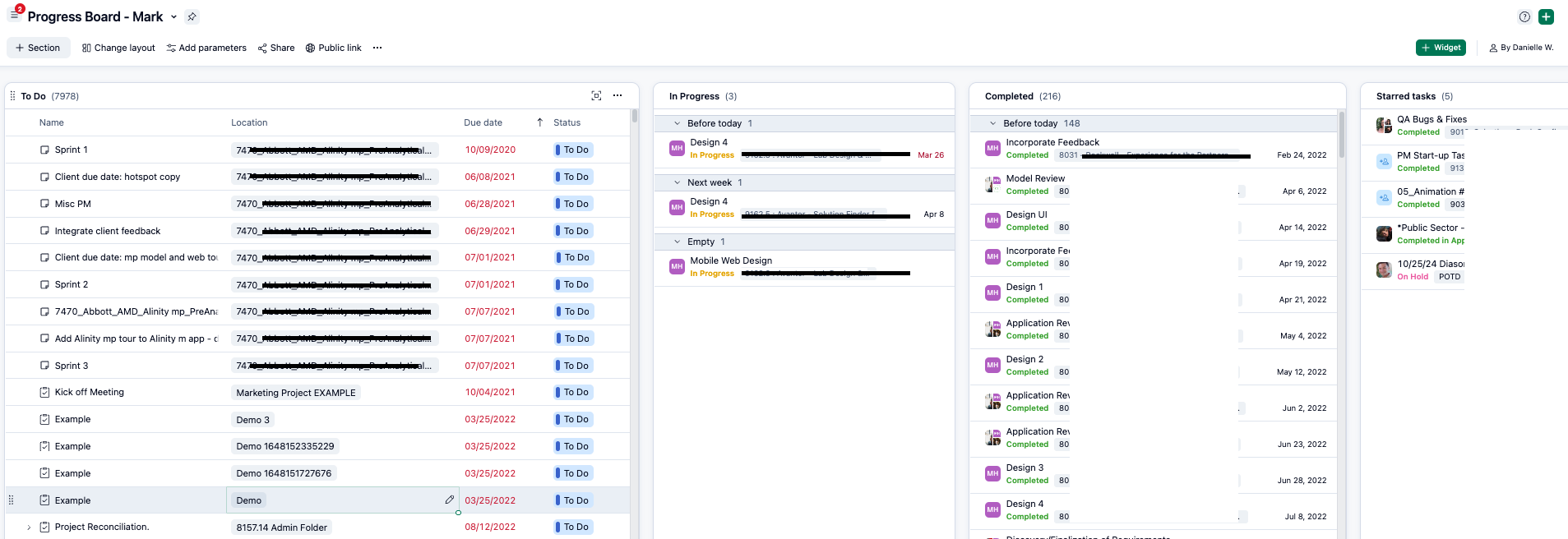Expand the To Do widget to fullscreen

[x=596, y=96]
